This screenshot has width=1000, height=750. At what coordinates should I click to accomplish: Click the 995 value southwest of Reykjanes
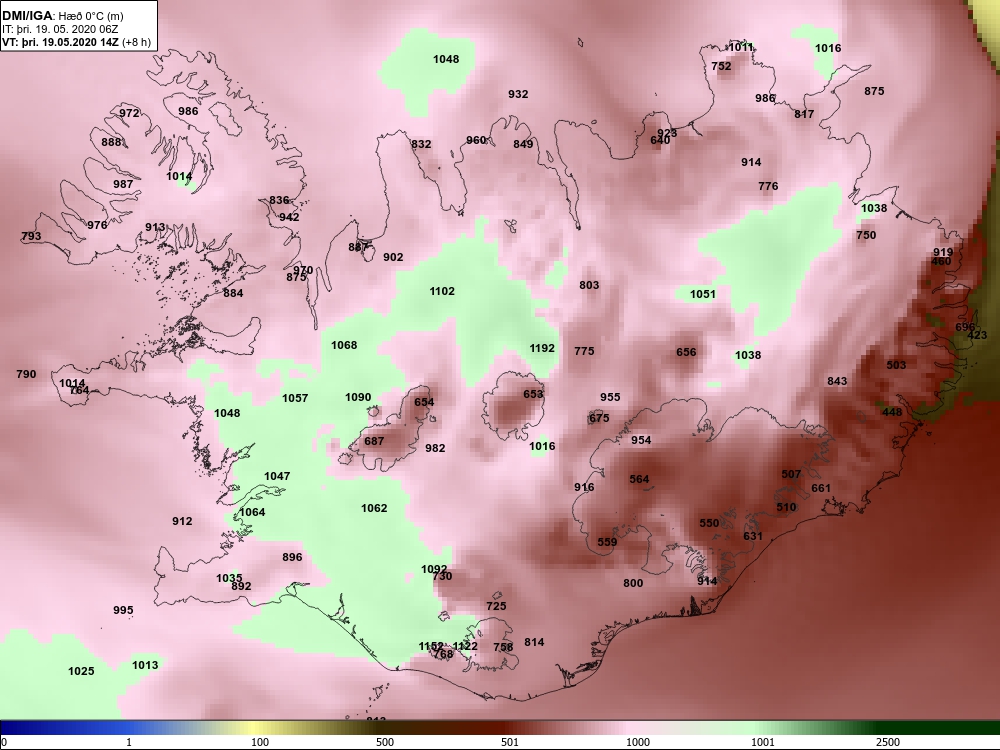(x=123, y=610)
